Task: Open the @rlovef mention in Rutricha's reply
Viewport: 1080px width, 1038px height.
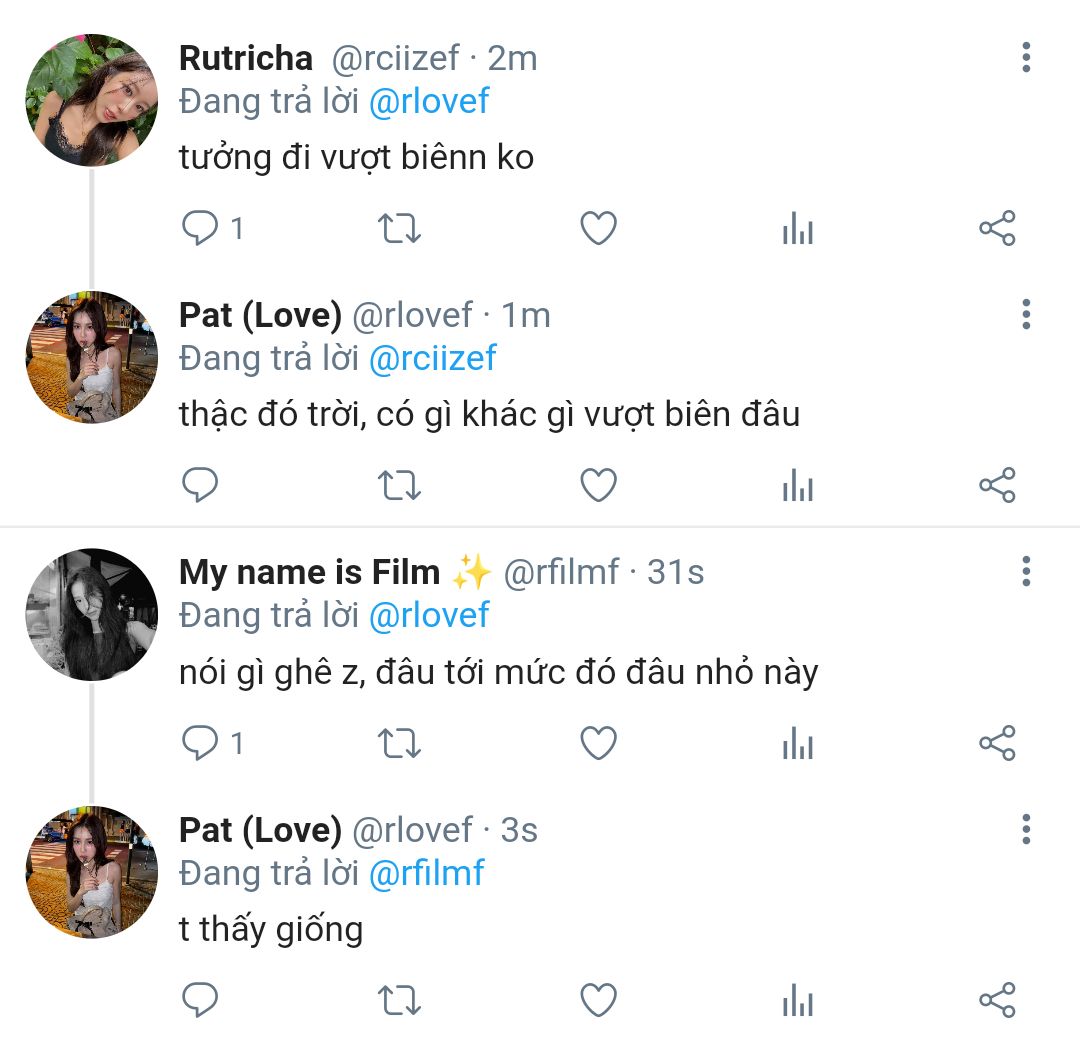Action: click(x=429, y=101)
